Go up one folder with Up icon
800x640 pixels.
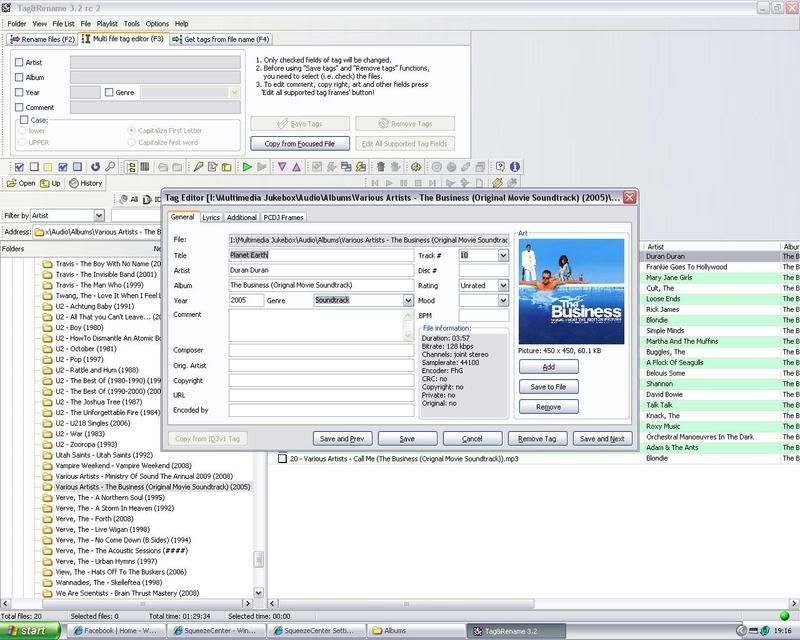[51, 183]
